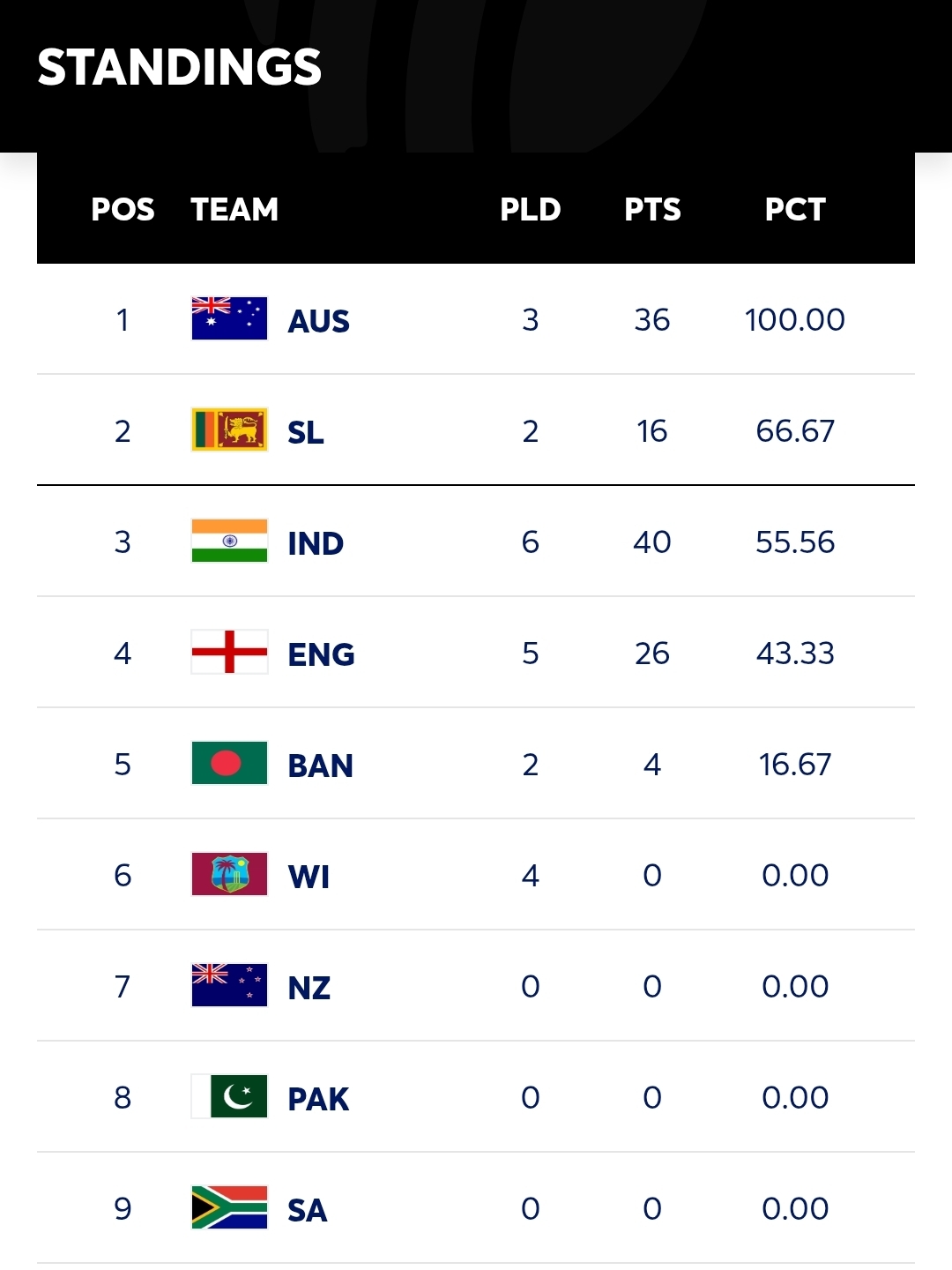This screenshot has width=952, height=1270.
Task: Click the POS column header
Action: [x=123, y=209]
